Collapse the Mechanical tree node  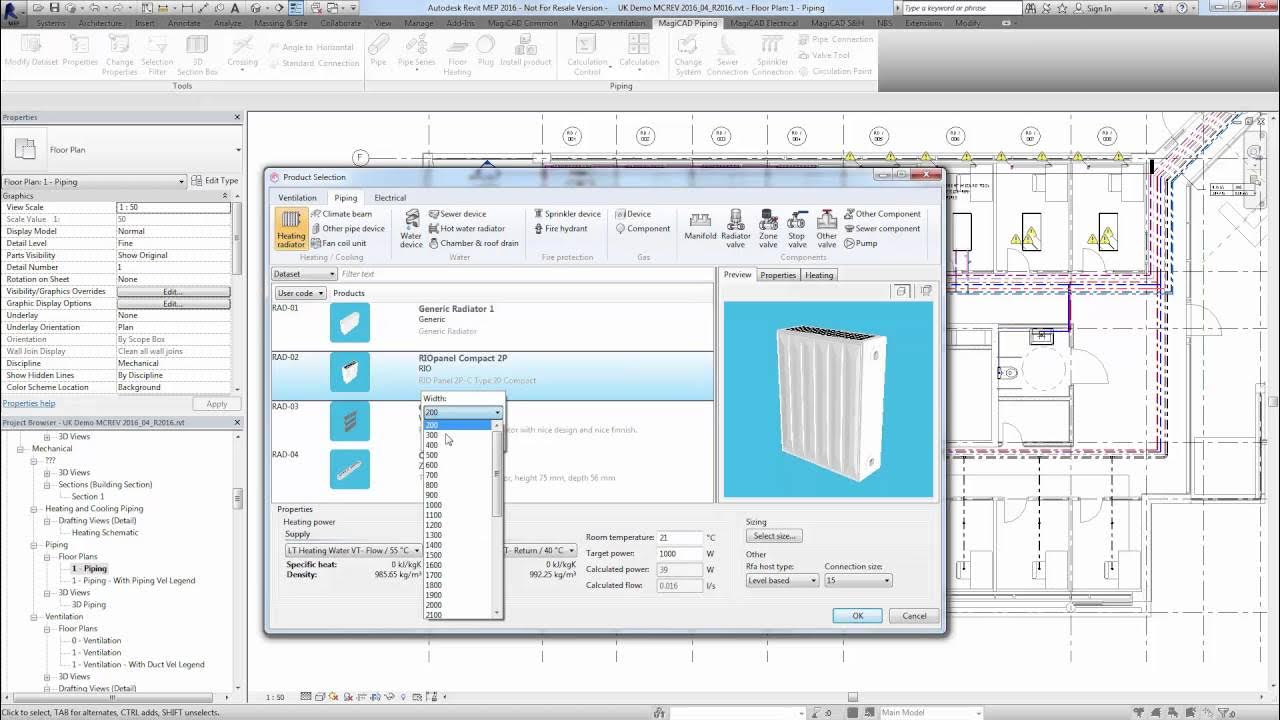point(20,449)
